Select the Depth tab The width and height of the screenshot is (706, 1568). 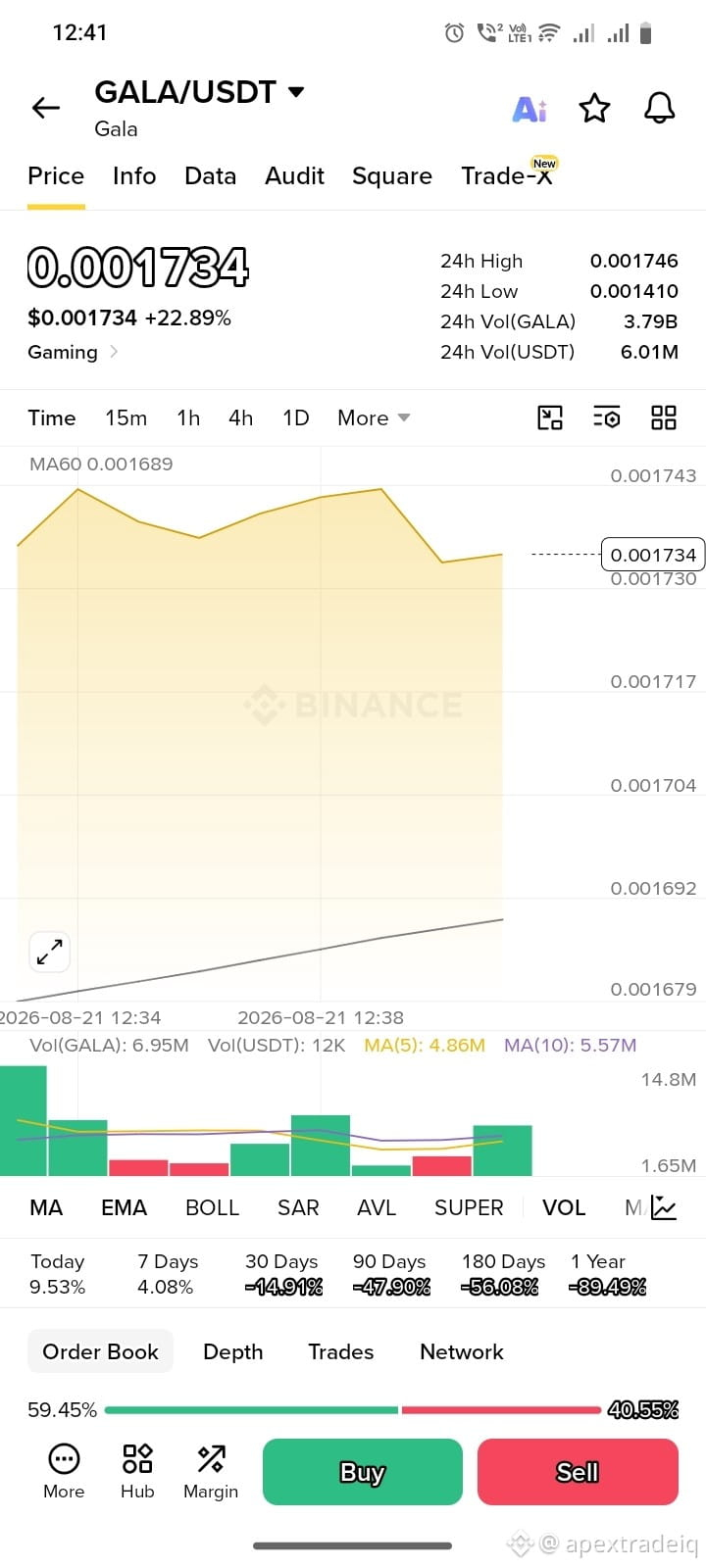point(232,1351)
